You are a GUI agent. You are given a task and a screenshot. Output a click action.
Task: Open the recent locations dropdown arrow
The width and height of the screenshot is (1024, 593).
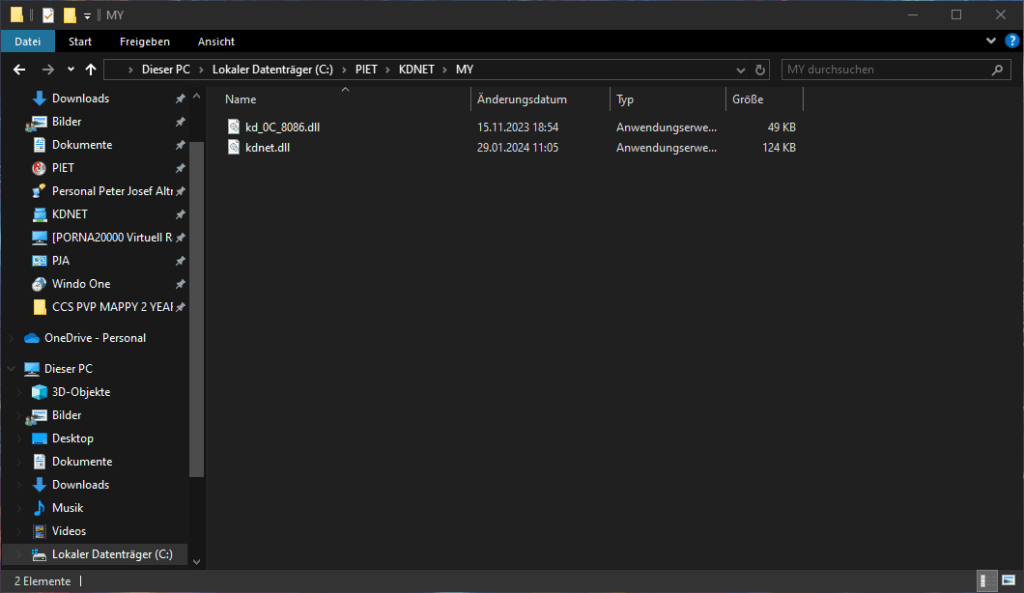(70, 70)
